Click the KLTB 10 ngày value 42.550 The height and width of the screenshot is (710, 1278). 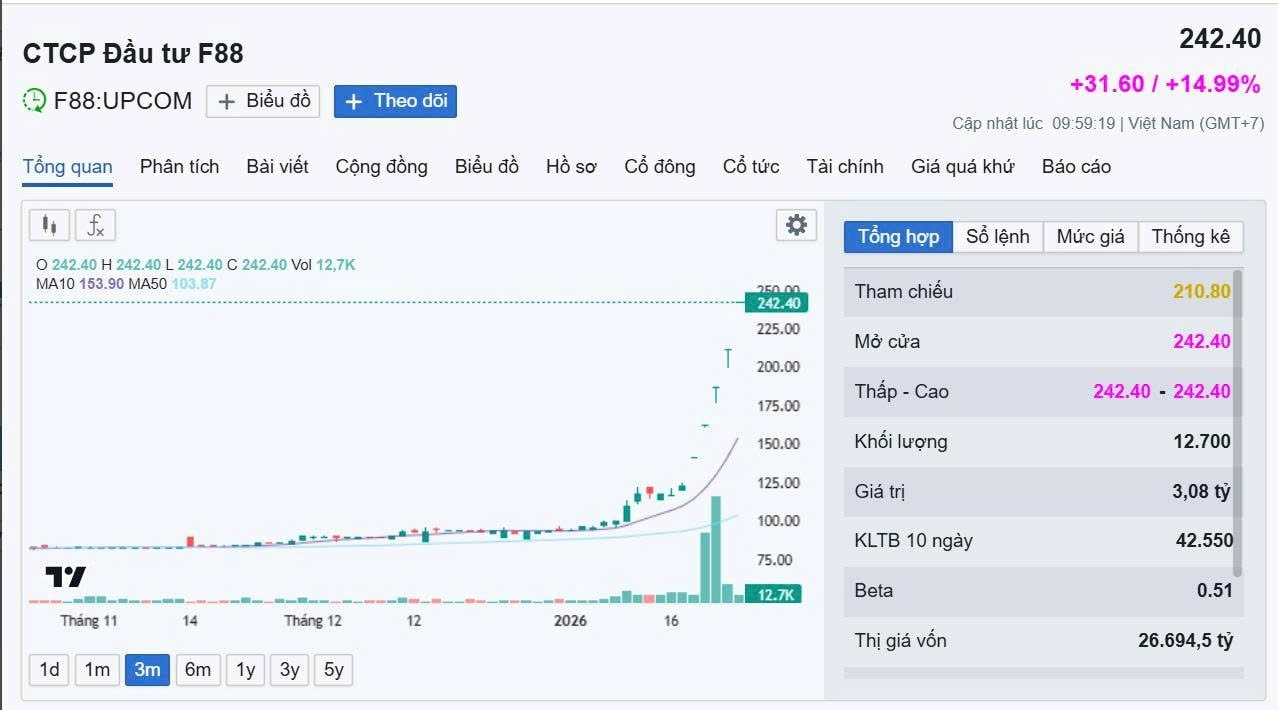(1204, 541)
